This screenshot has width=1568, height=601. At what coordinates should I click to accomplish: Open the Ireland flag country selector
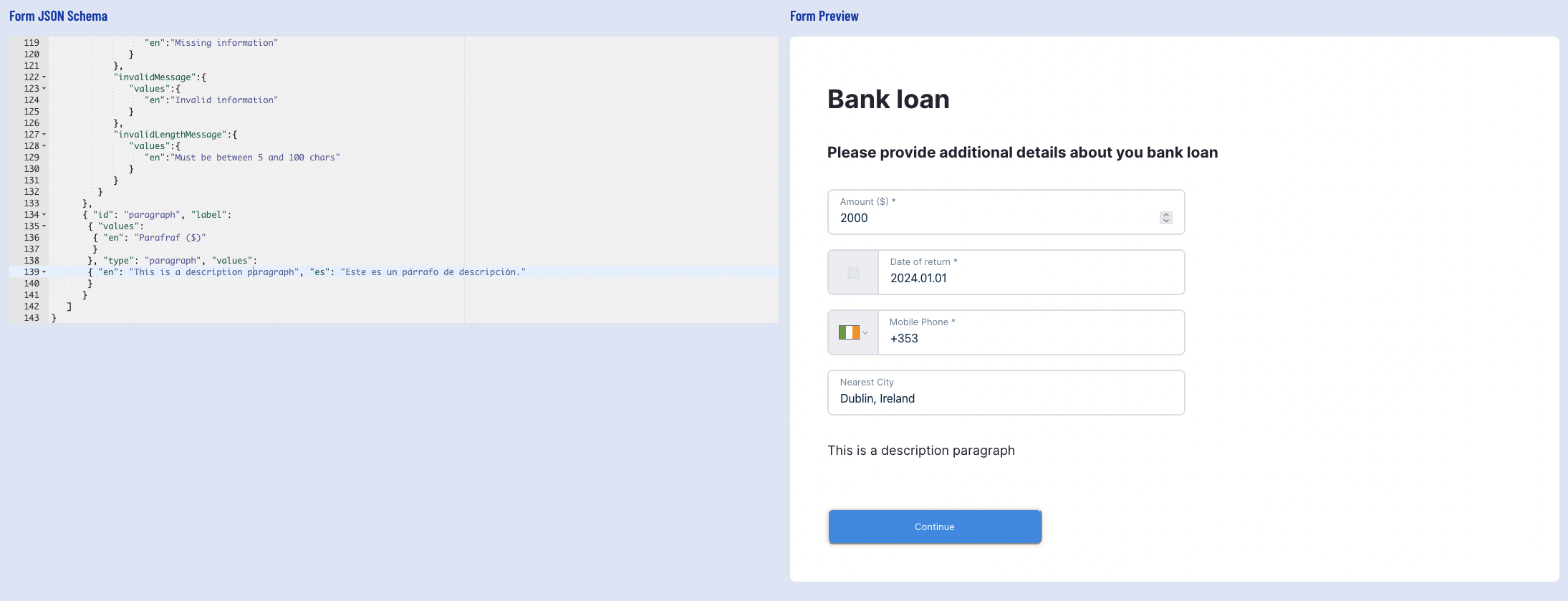[852, 332]
